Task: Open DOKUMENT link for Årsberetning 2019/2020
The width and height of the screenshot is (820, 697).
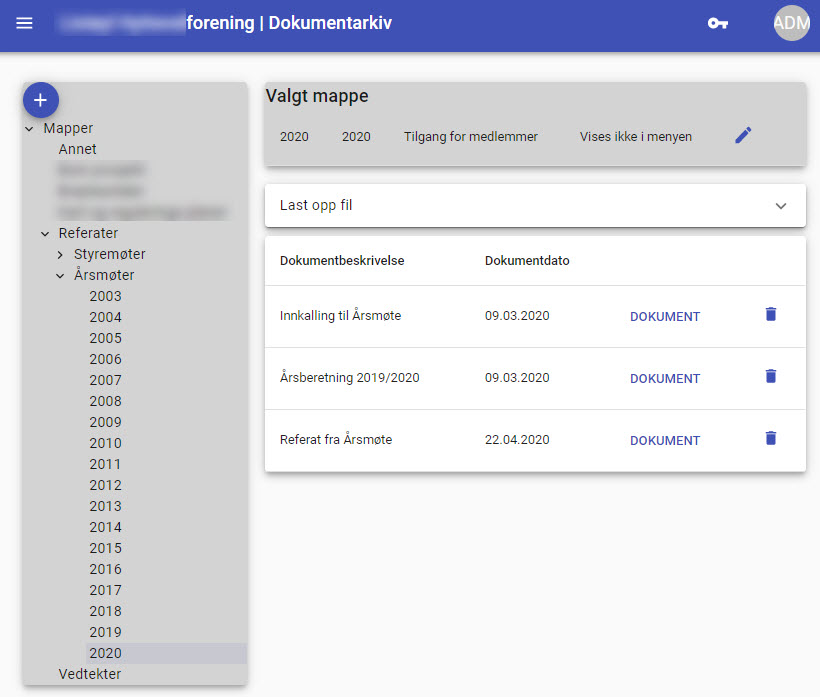Action: pyautogui.click(x=664, y=379)
